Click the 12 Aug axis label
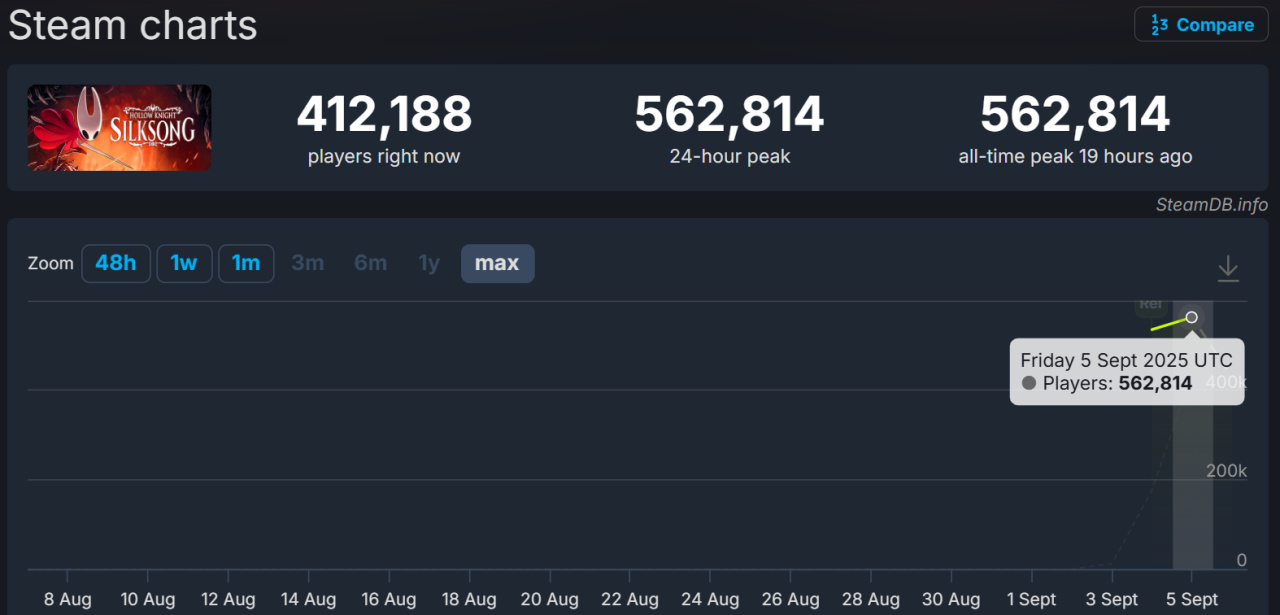 coord(228,599)
